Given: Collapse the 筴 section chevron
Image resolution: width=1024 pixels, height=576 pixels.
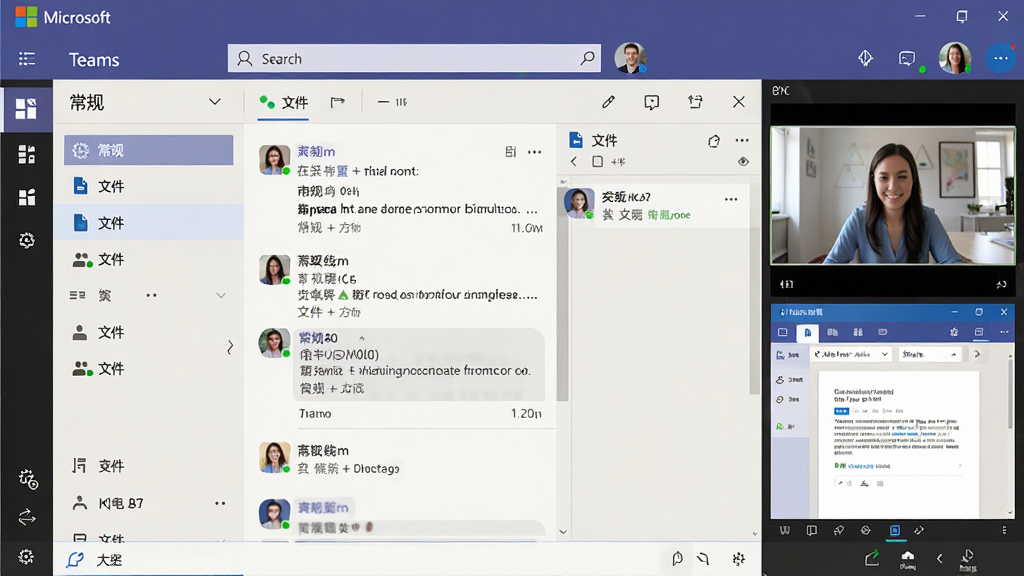Looking at the screenshot, I should pos(221,296).
